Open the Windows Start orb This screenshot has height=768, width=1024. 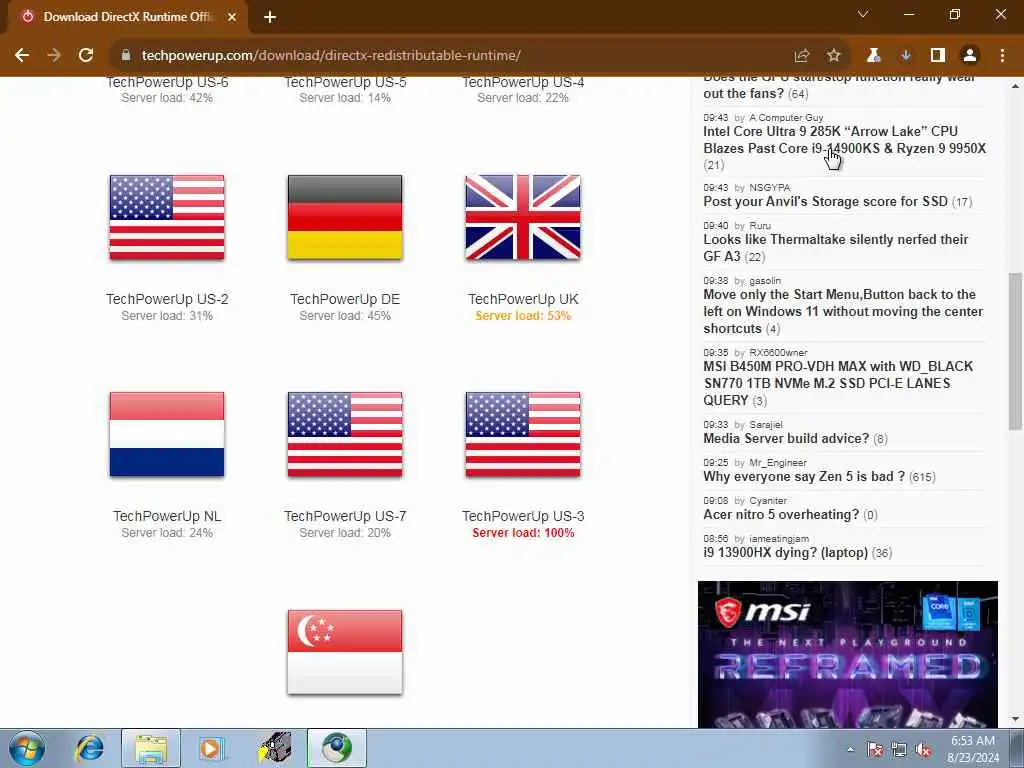click(27, 748)
